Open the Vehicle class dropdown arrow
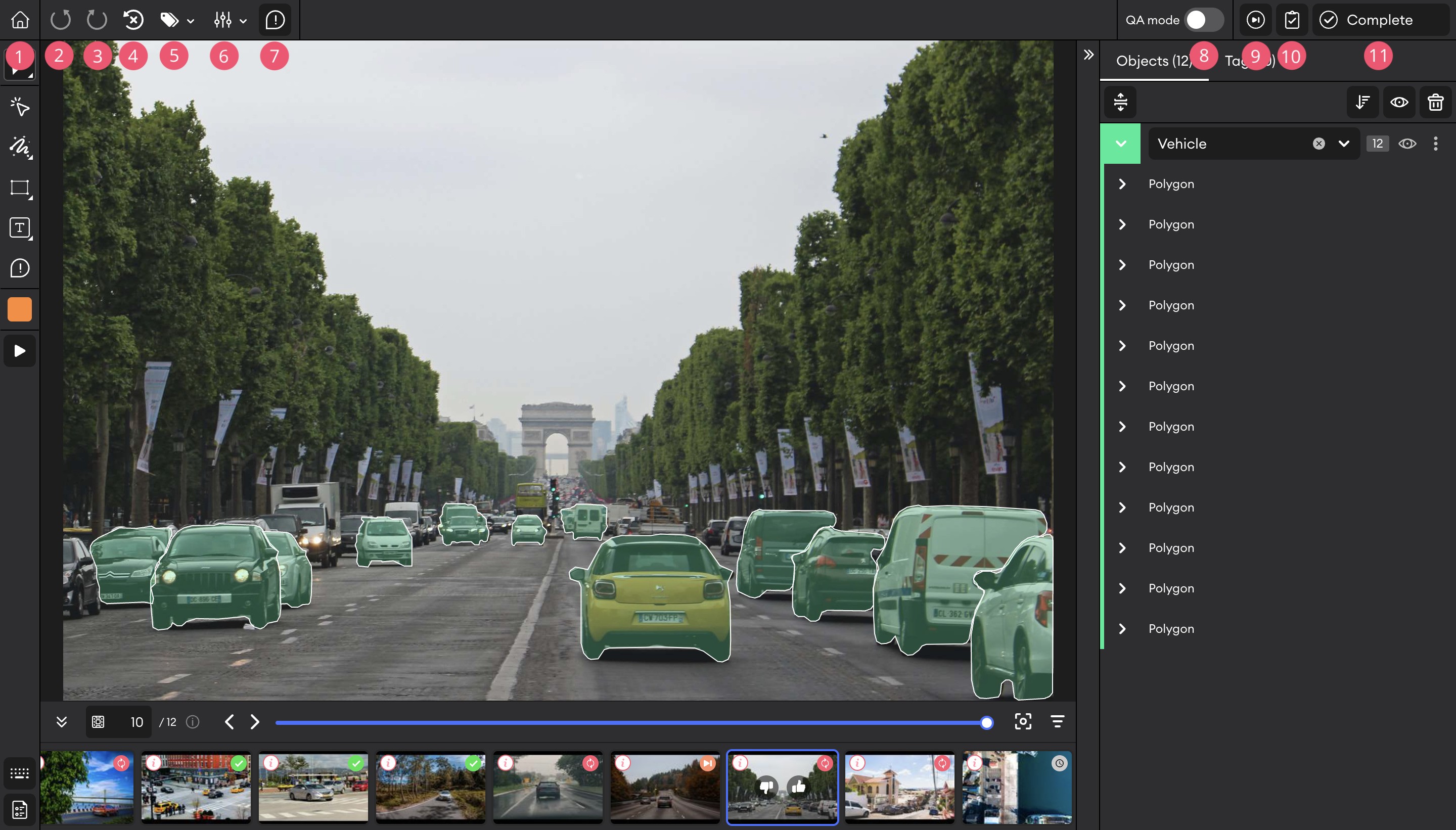Screen dimensions: 1456x830 tap(1344, 144)
